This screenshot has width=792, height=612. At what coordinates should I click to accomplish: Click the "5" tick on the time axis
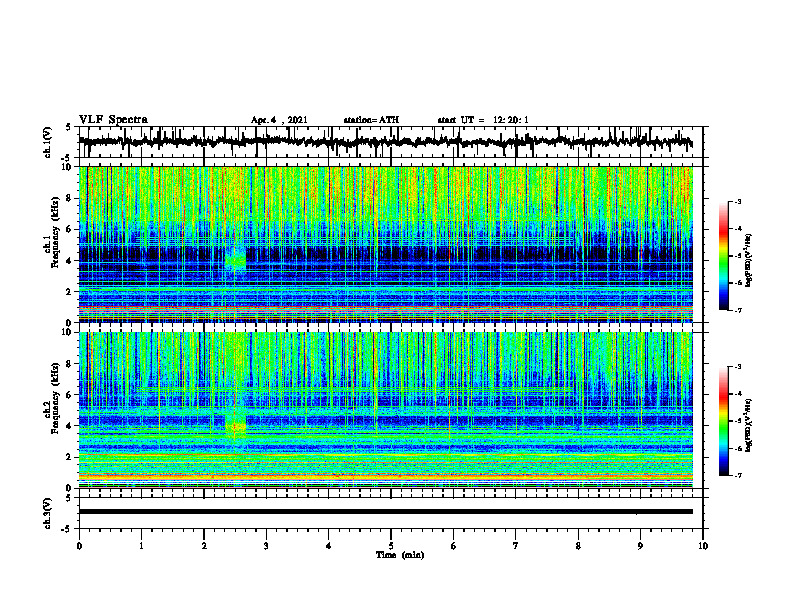(x=391, y=546)
